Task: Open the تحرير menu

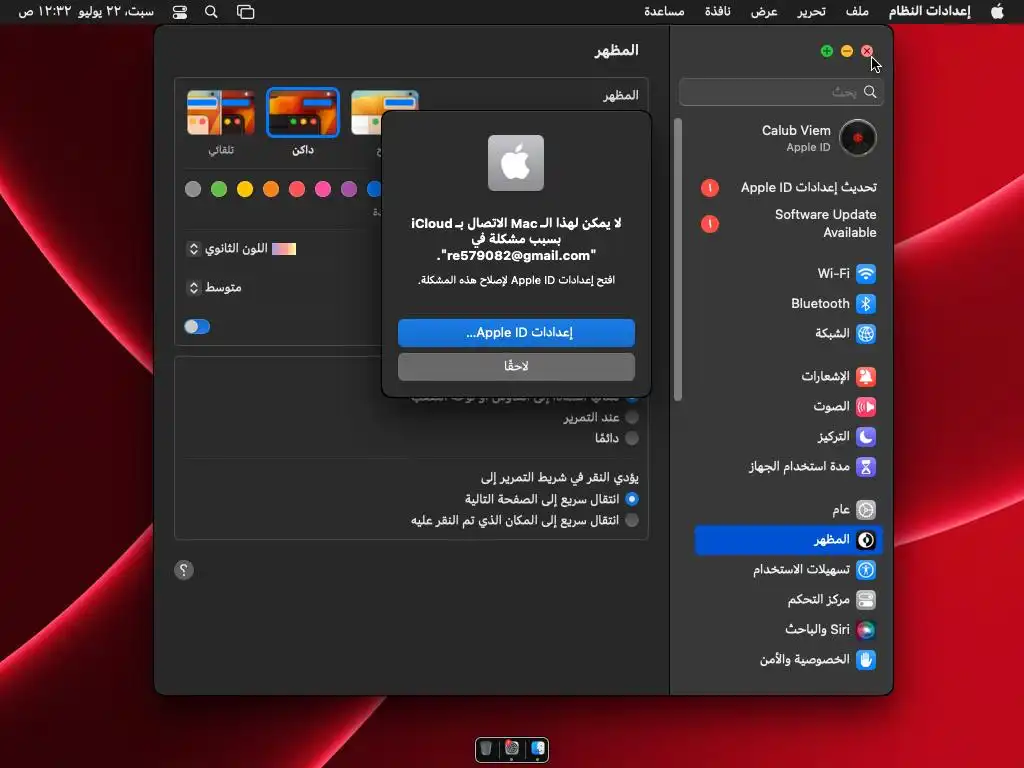Action: click(811, 12)
